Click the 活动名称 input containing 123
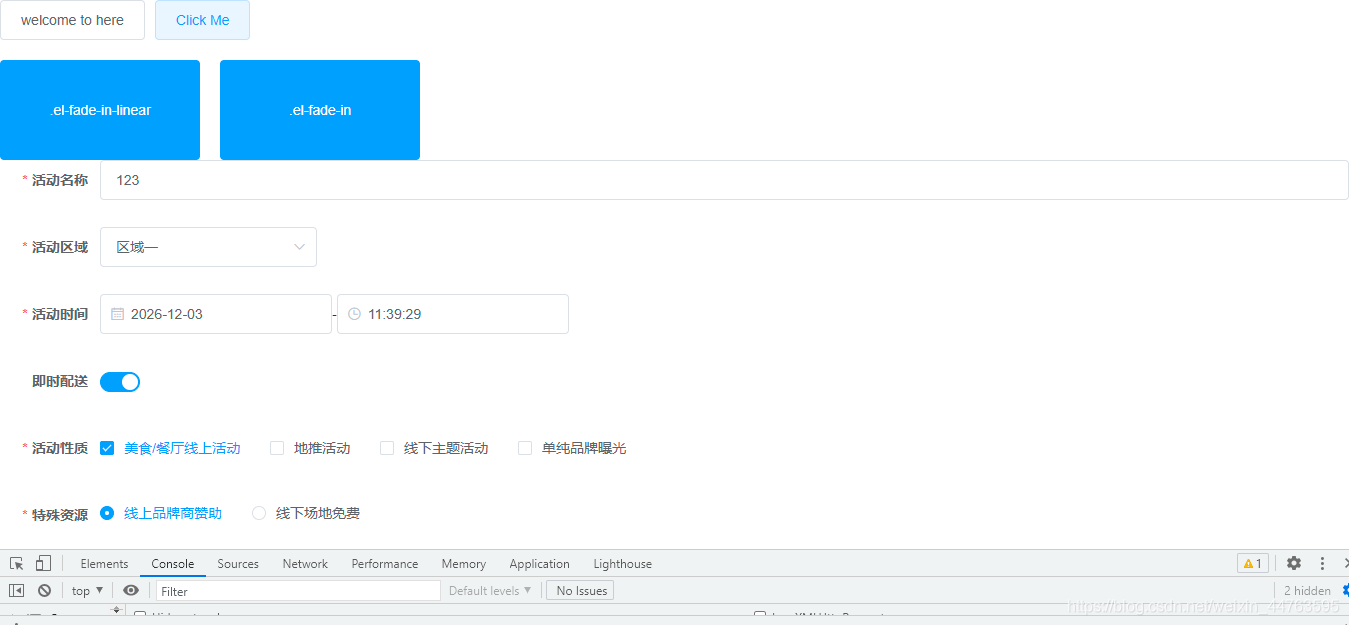Screen dimensions: 1349x625 click(724, 180)
